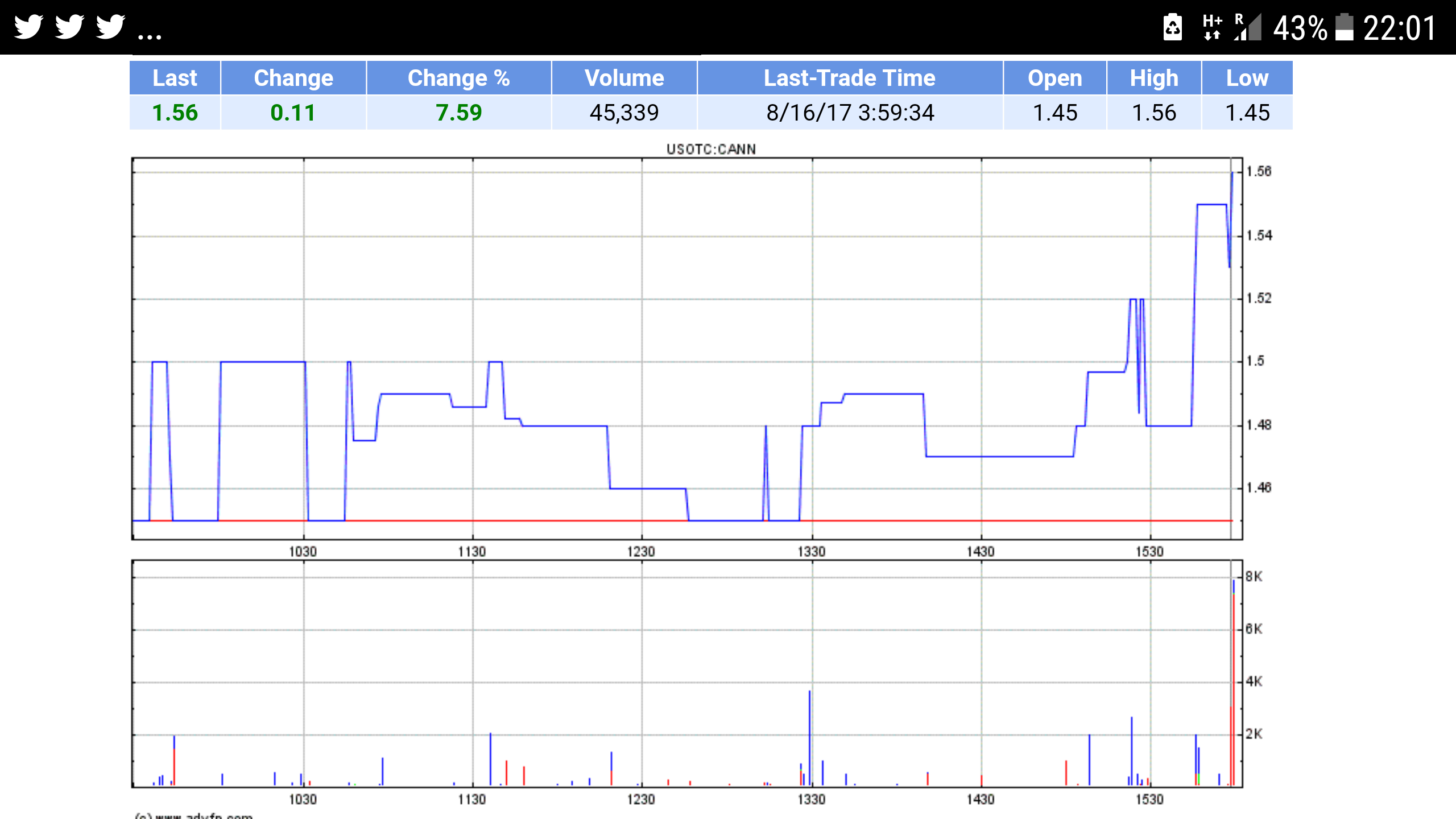Viewport: 1456px width, 819px height.
Task: Click the Change % column header
Action: tap(458, 78)
